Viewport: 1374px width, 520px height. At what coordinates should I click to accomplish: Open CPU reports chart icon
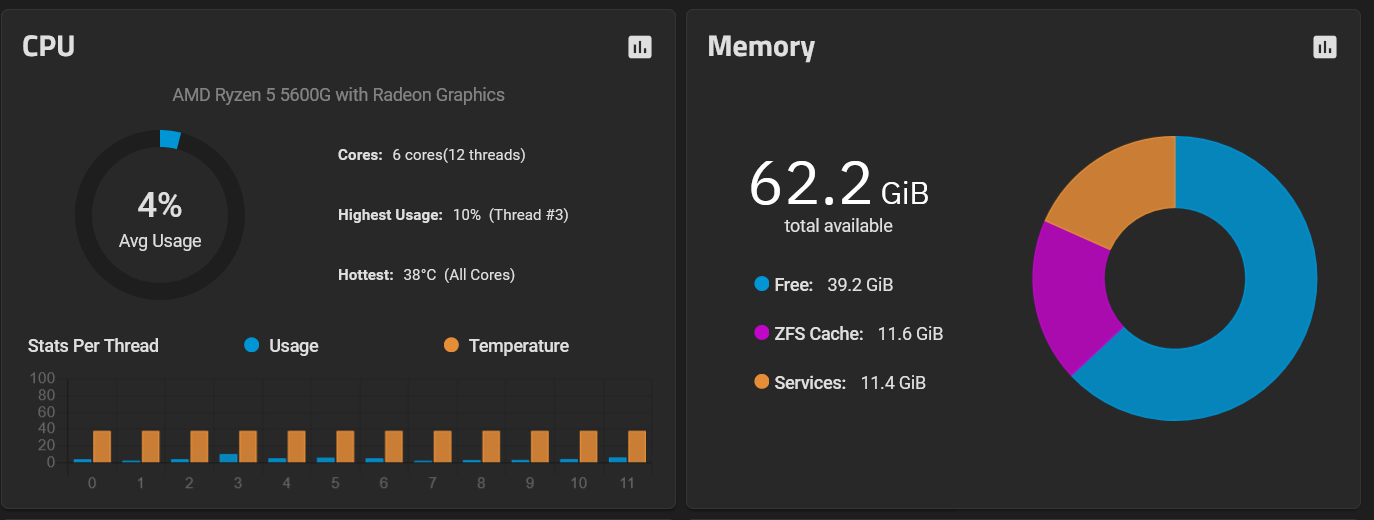coord(640,47)
